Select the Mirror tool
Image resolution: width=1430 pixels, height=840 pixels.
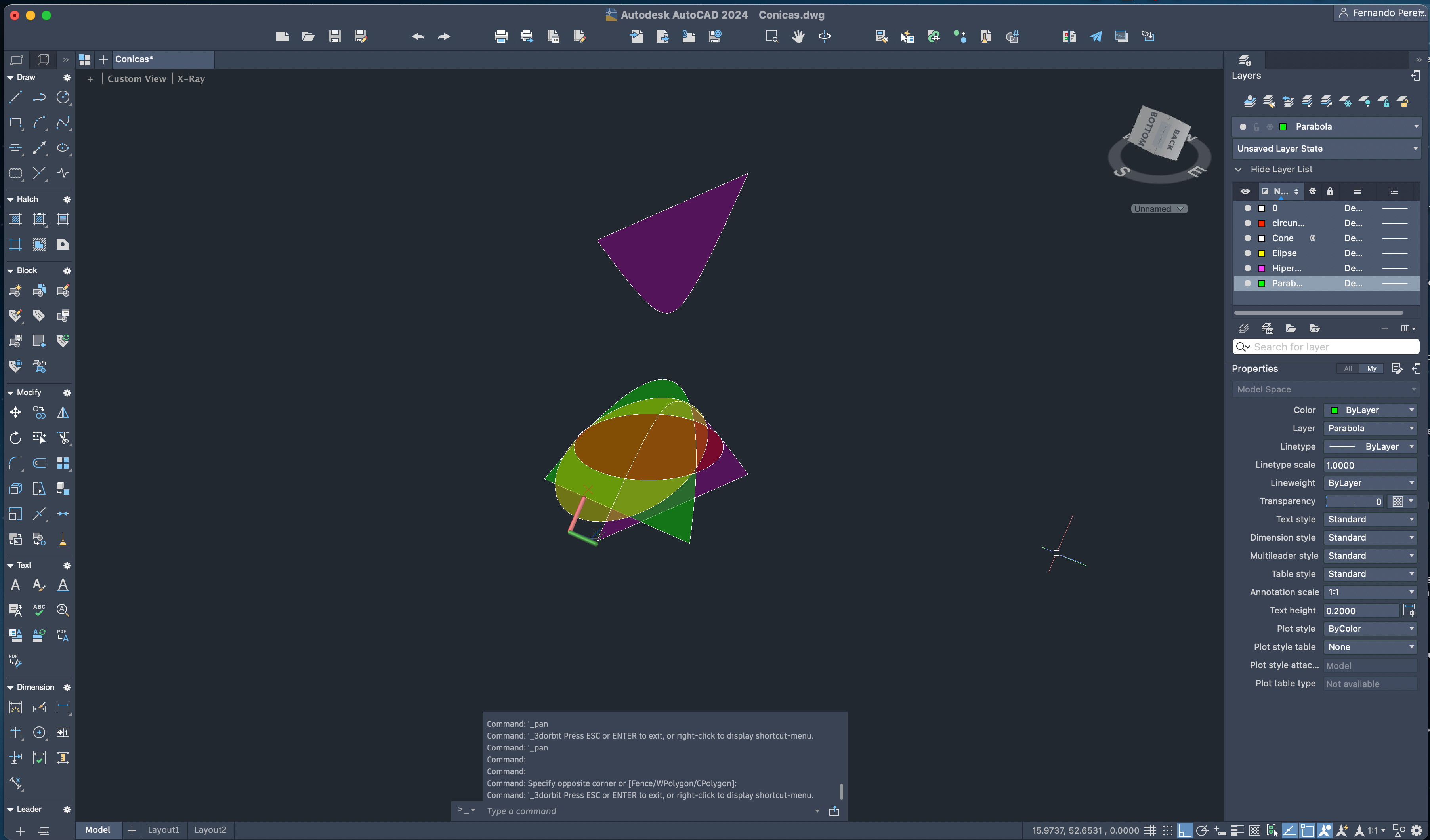pos(63,413)
